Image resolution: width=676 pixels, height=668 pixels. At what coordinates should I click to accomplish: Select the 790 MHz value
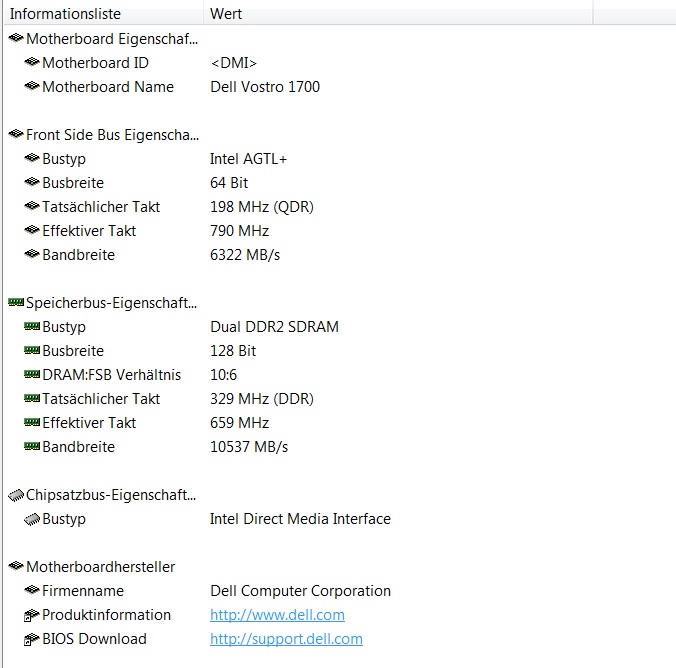point(239,231)
